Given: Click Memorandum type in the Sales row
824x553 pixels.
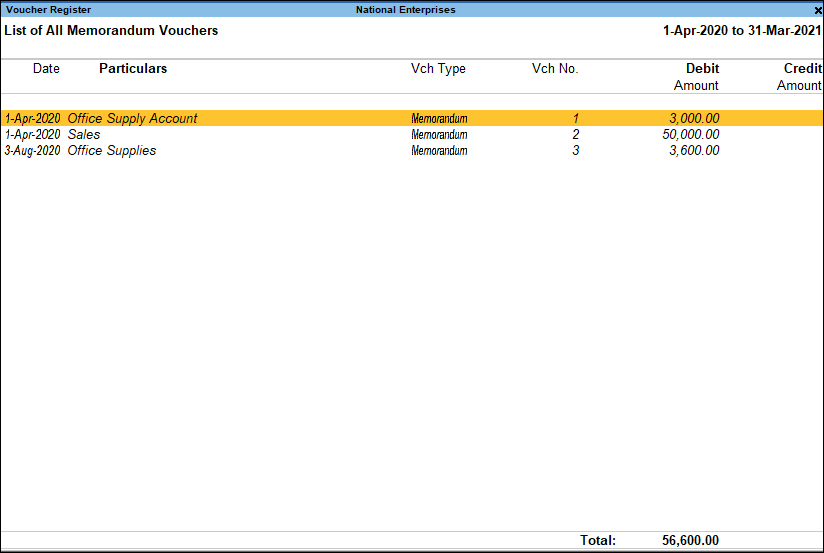Looking at the screenshot, I should tap(439, 135).
